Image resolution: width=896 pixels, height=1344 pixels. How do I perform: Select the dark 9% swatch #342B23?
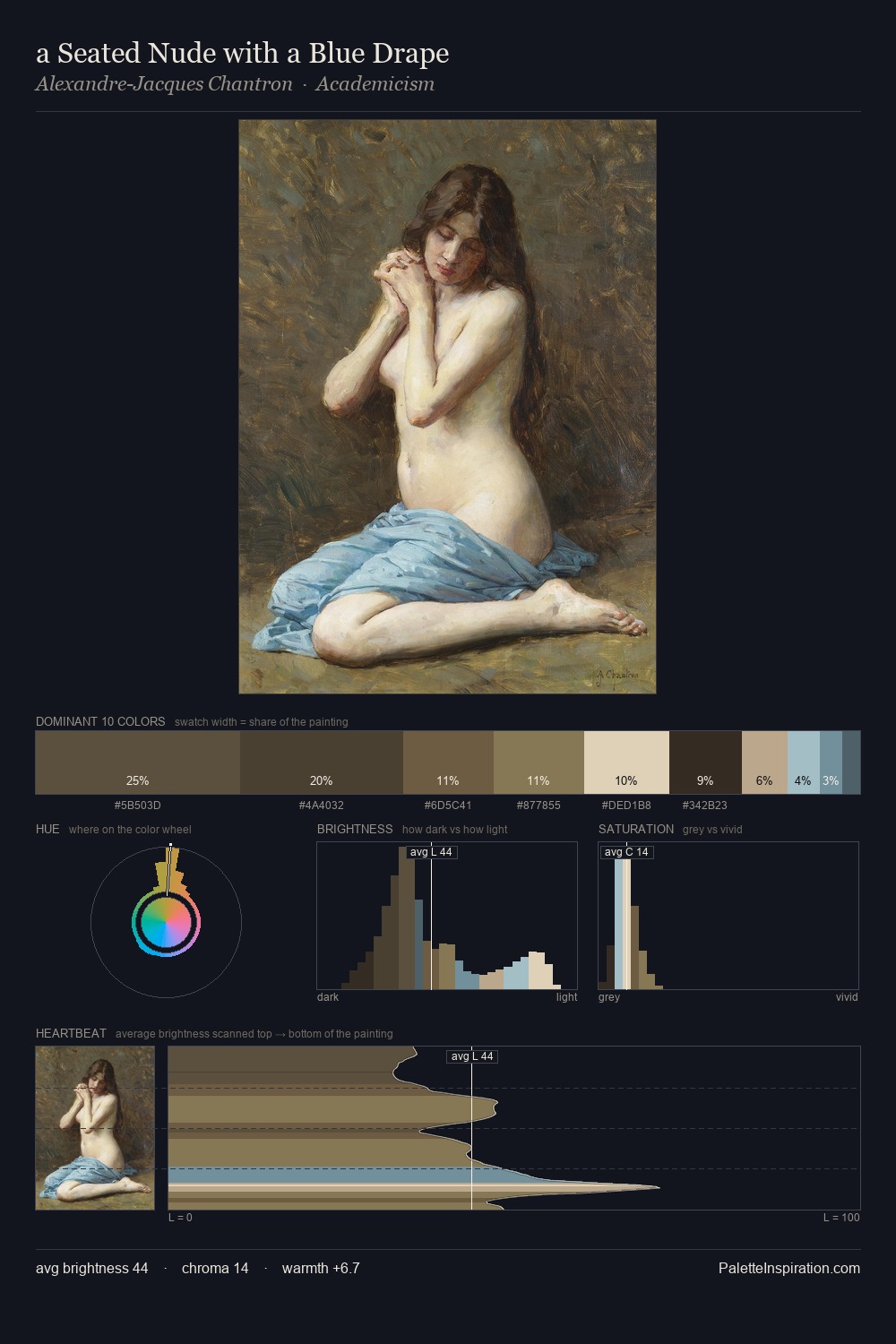coord(705,762)
